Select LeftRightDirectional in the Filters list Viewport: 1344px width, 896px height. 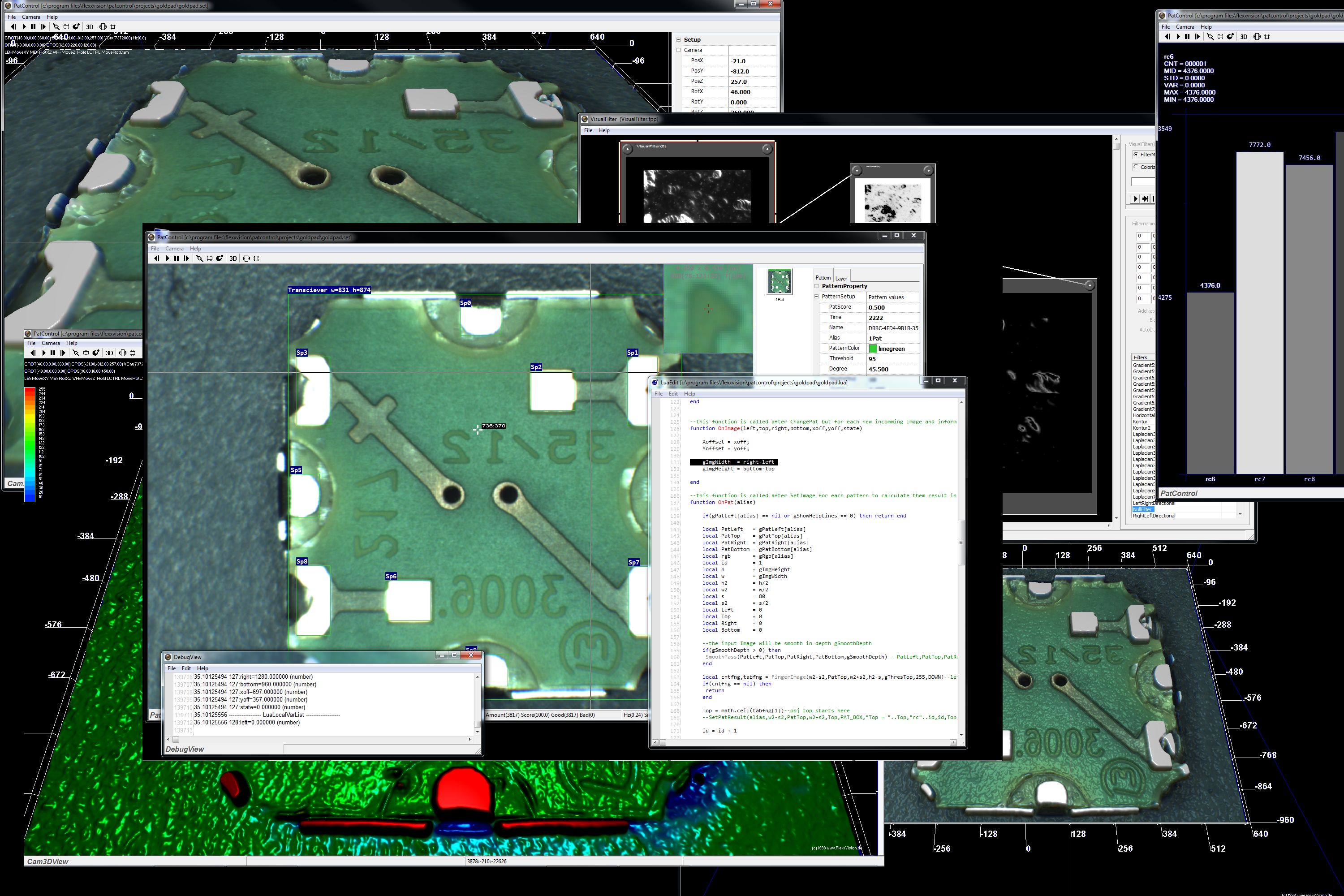[1154, 504]
